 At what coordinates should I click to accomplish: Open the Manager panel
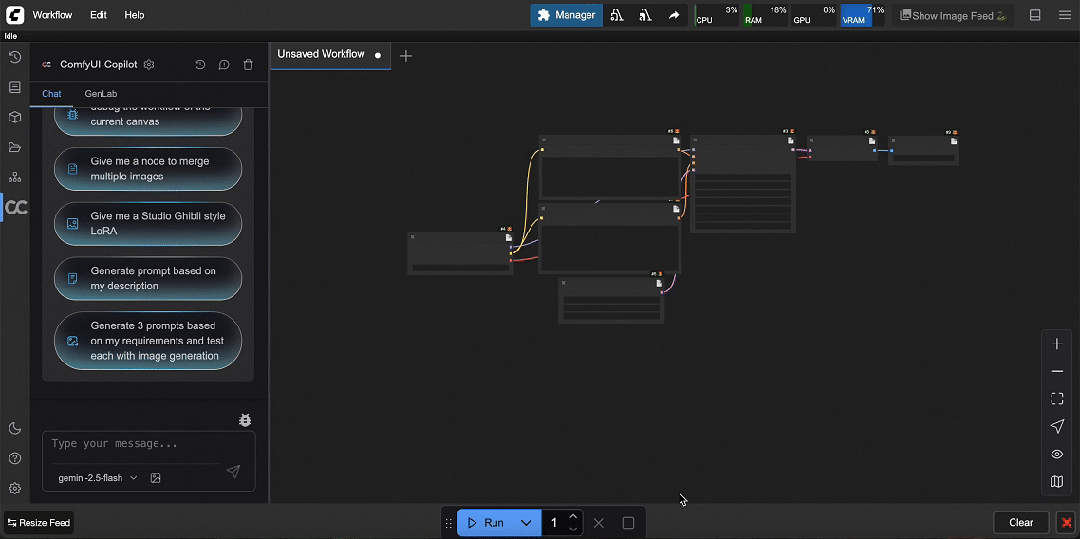pos(566,15)
